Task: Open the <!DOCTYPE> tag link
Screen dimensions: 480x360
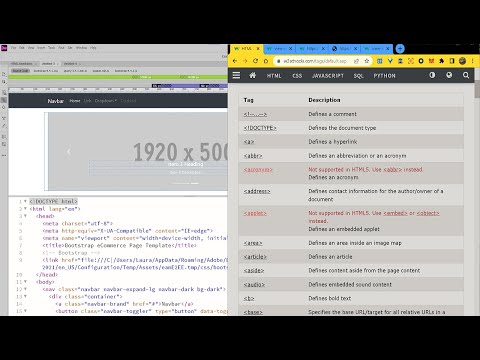Action: pos(260,128)
